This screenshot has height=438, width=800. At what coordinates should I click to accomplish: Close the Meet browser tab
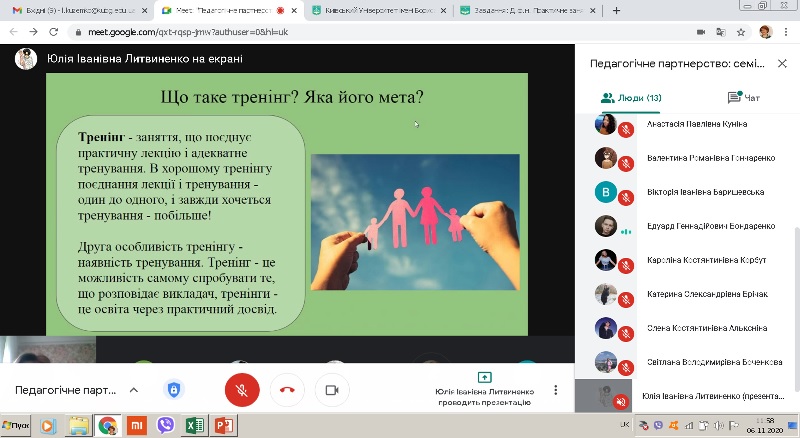[294, 10]
